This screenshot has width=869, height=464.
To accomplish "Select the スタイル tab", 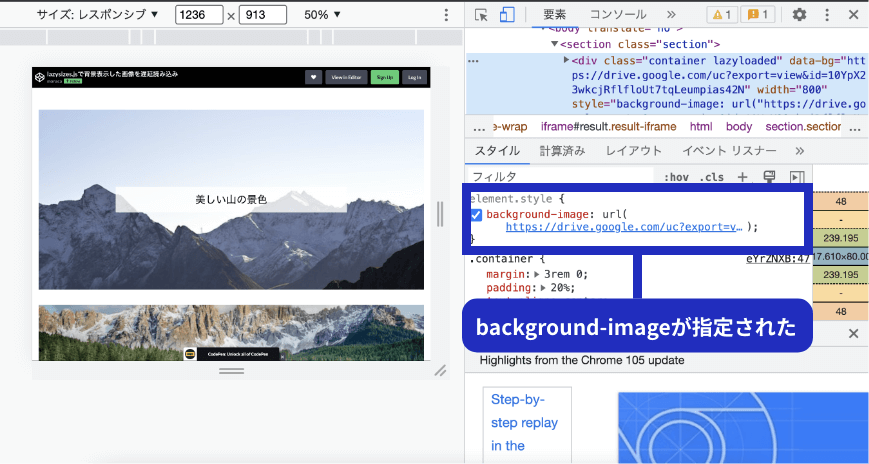I will point(497,151).
